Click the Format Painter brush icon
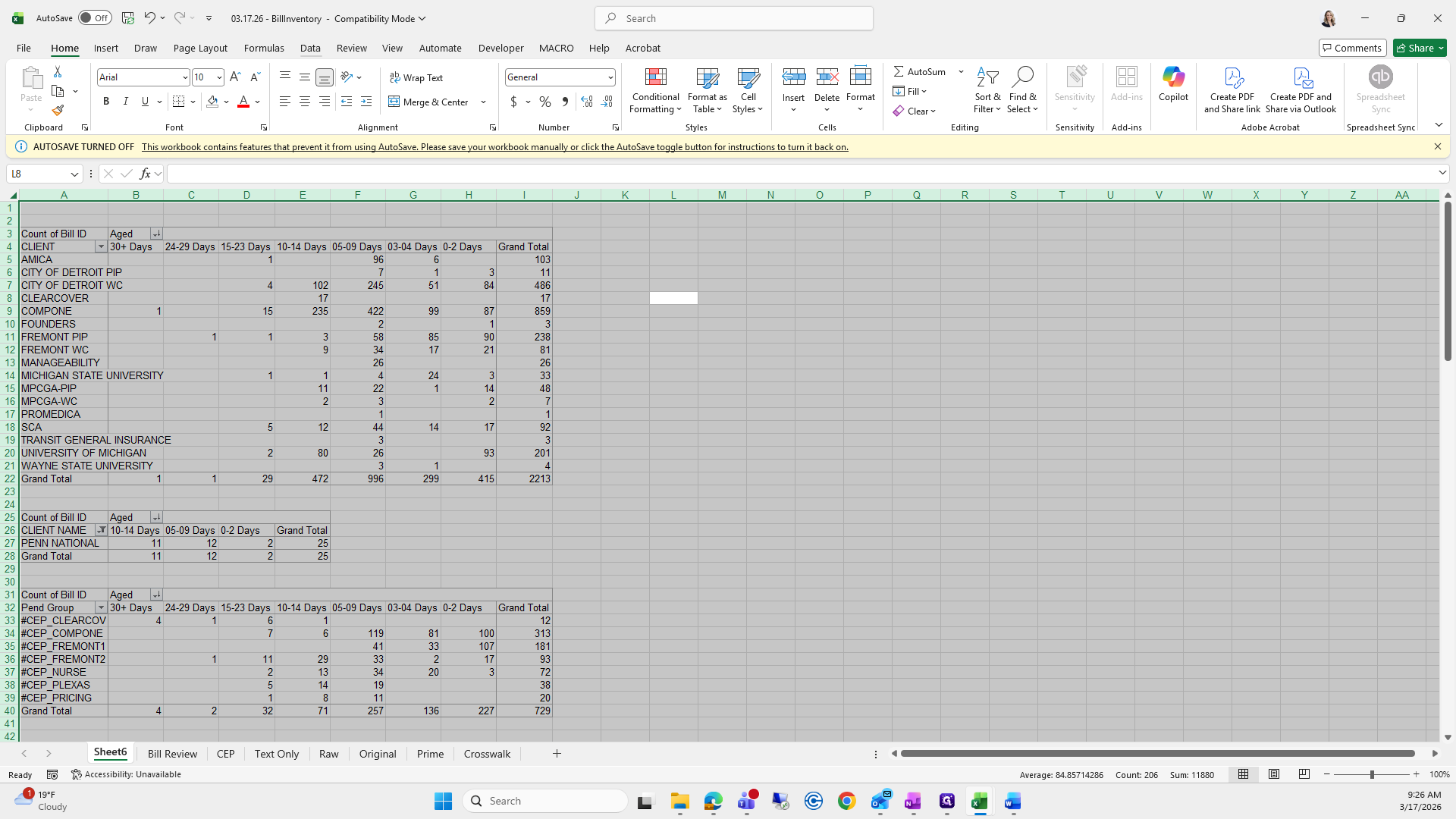The width and height of the screenshot is (1456, 819). [58, 111]
